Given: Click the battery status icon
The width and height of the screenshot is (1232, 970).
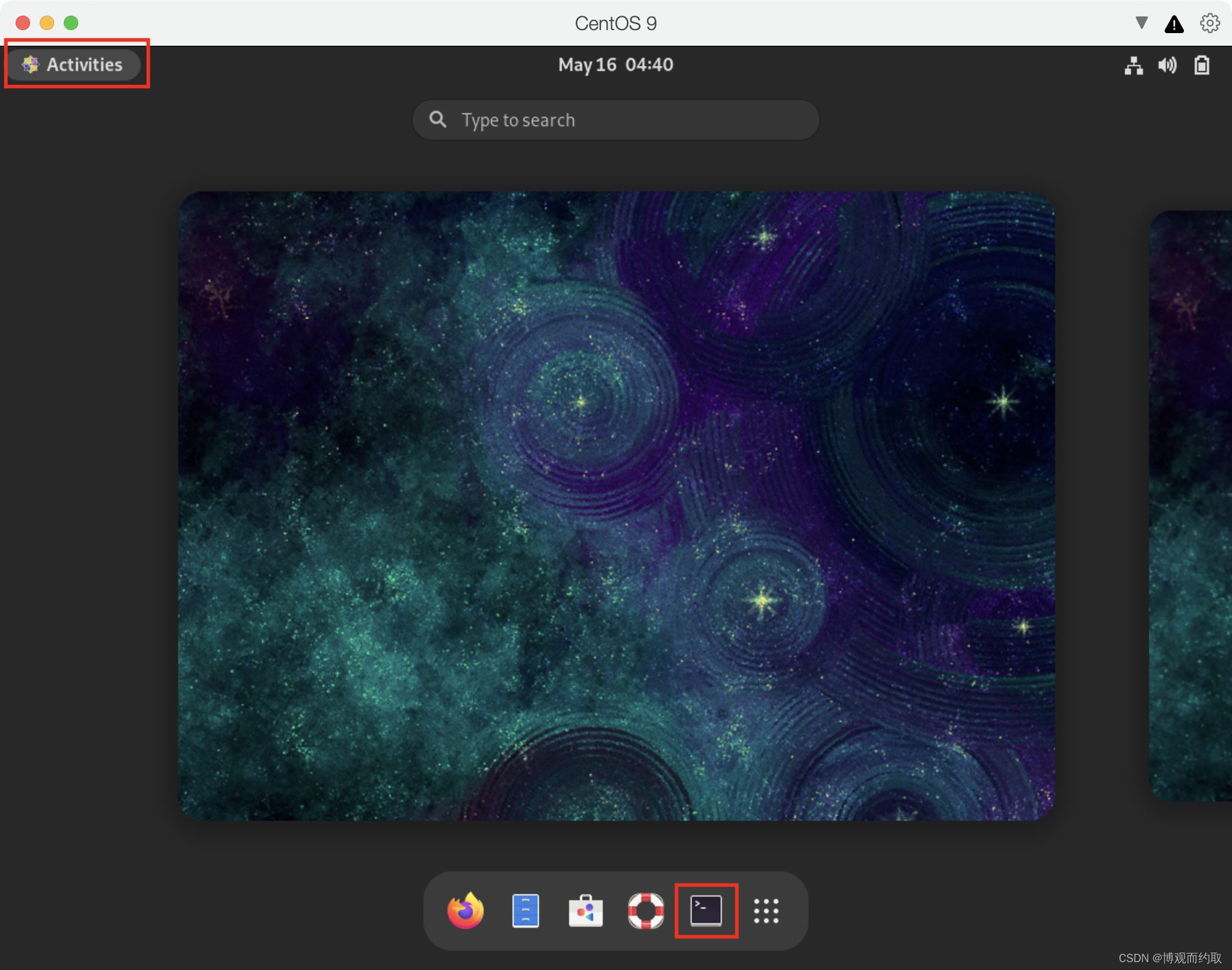Looking at the screenshot, I should (1201, 65).
